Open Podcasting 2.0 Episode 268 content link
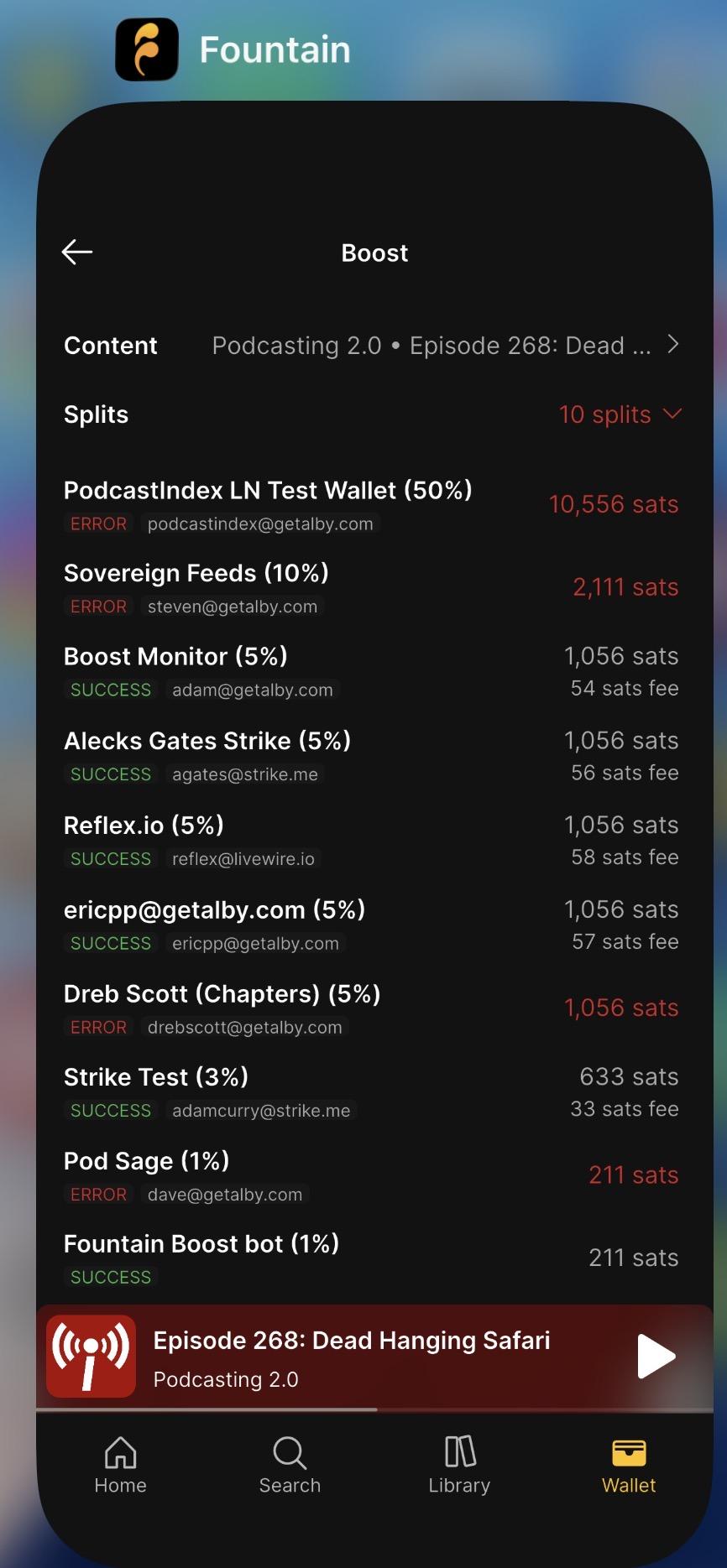The width and height of the screenshot is (727, 1568). click(x=431, y=346)
